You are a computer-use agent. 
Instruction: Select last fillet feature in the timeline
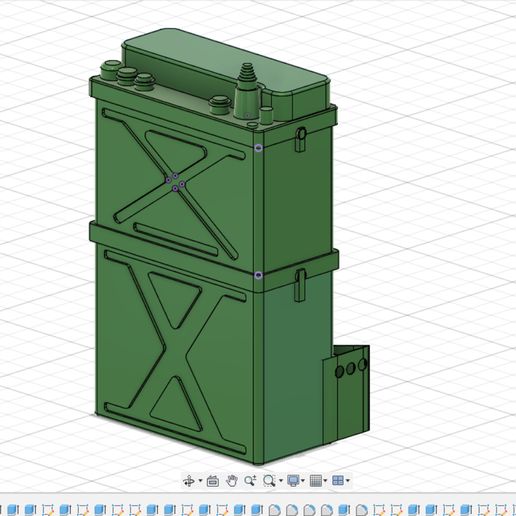[362, 510]
